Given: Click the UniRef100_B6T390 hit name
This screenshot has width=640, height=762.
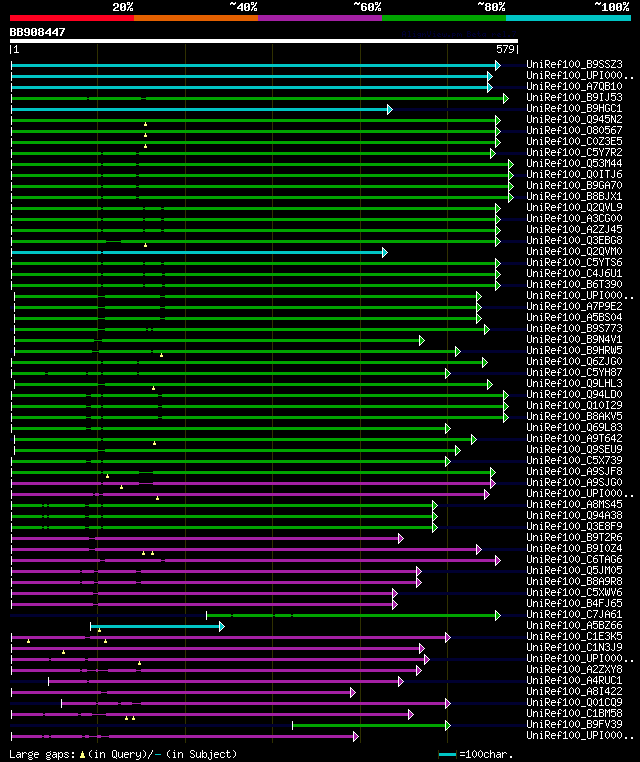Looking at the screenshot, I should pos(574,284).
